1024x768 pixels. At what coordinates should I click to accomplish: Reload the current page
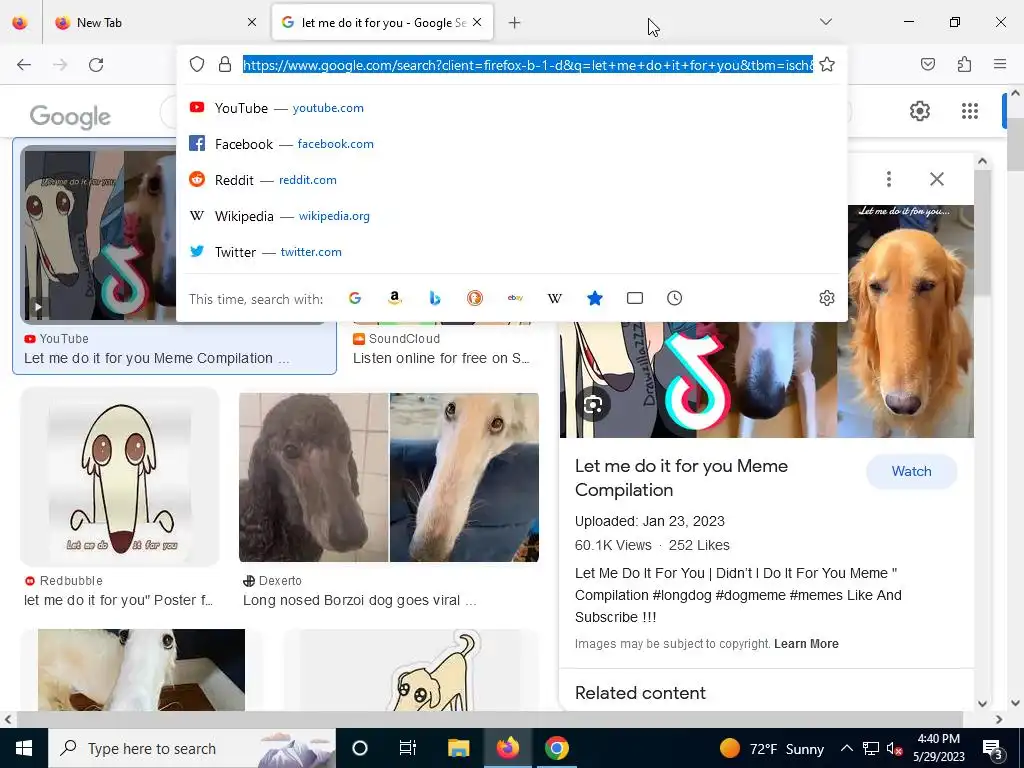(x=96, y=65)
